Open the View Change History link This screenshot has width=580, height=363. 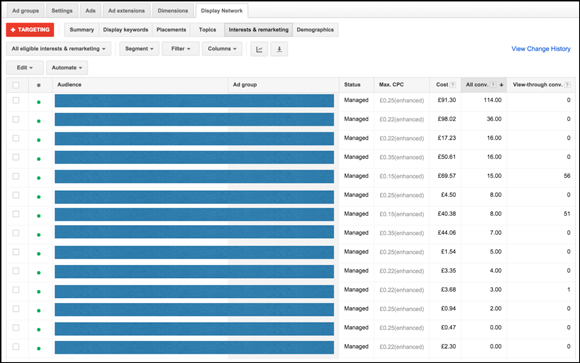tap(541, 49)
